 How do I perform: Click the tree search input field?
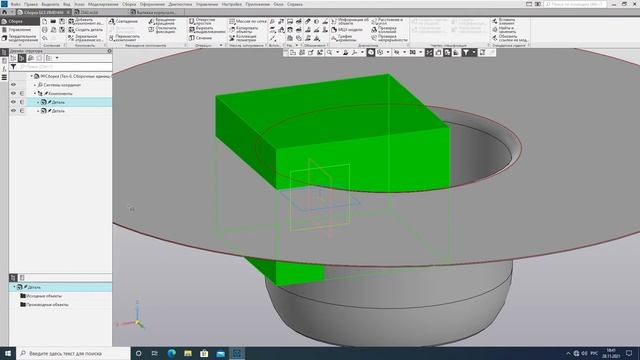64,67
